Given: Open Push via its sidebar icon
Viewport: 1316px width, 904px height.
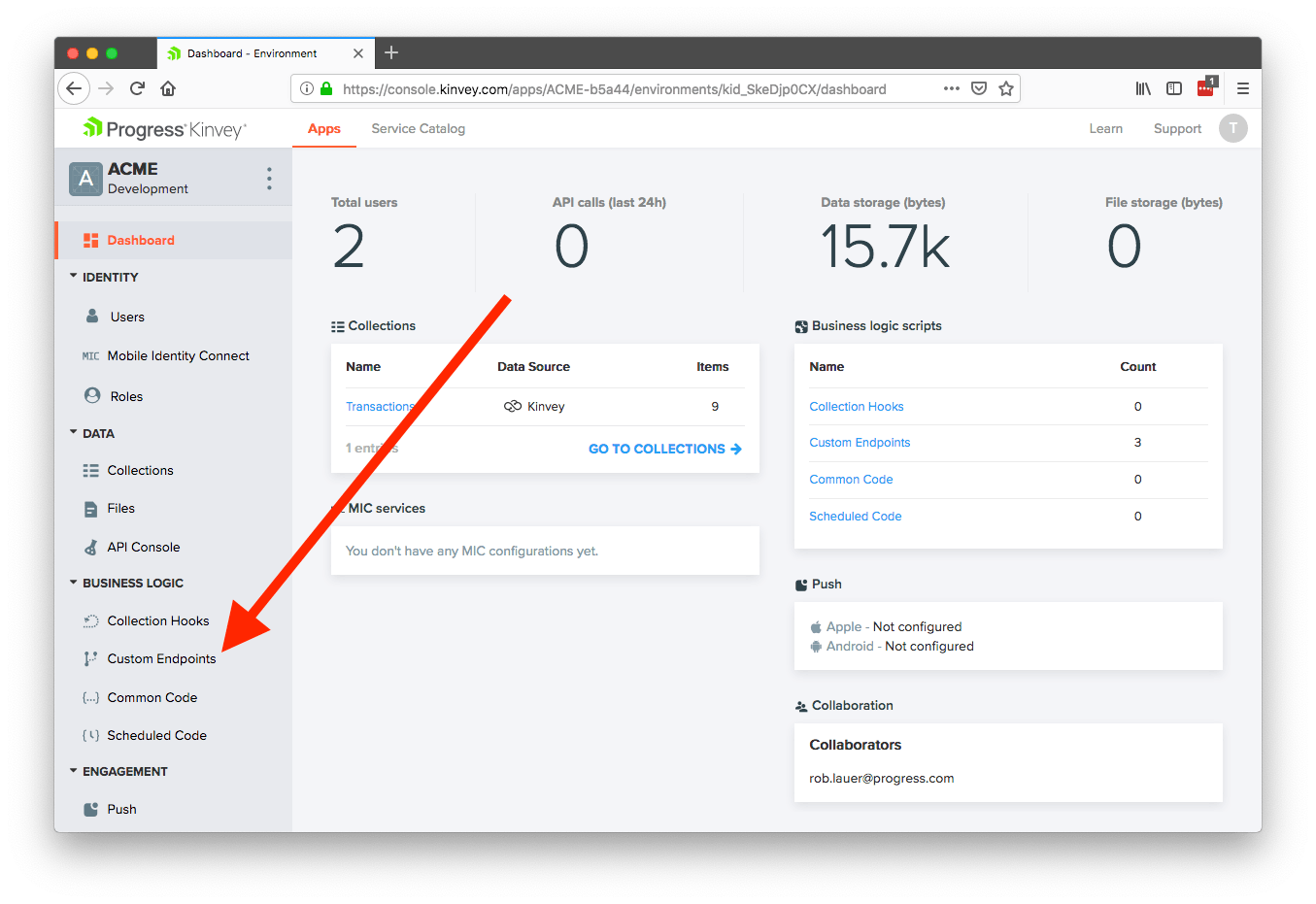Looking at the screenshot, I should pos(91,810).
